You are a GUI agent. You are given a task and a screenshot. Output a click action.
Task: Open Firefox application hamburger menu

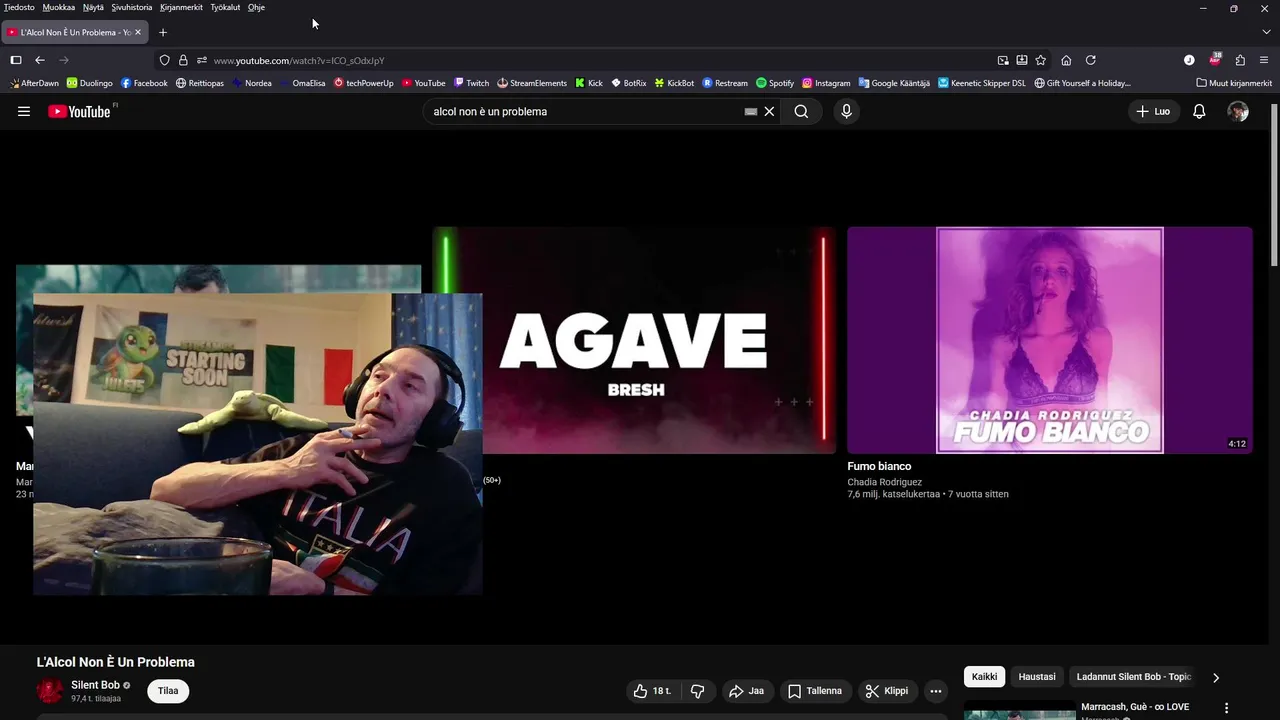[1264, 60]
